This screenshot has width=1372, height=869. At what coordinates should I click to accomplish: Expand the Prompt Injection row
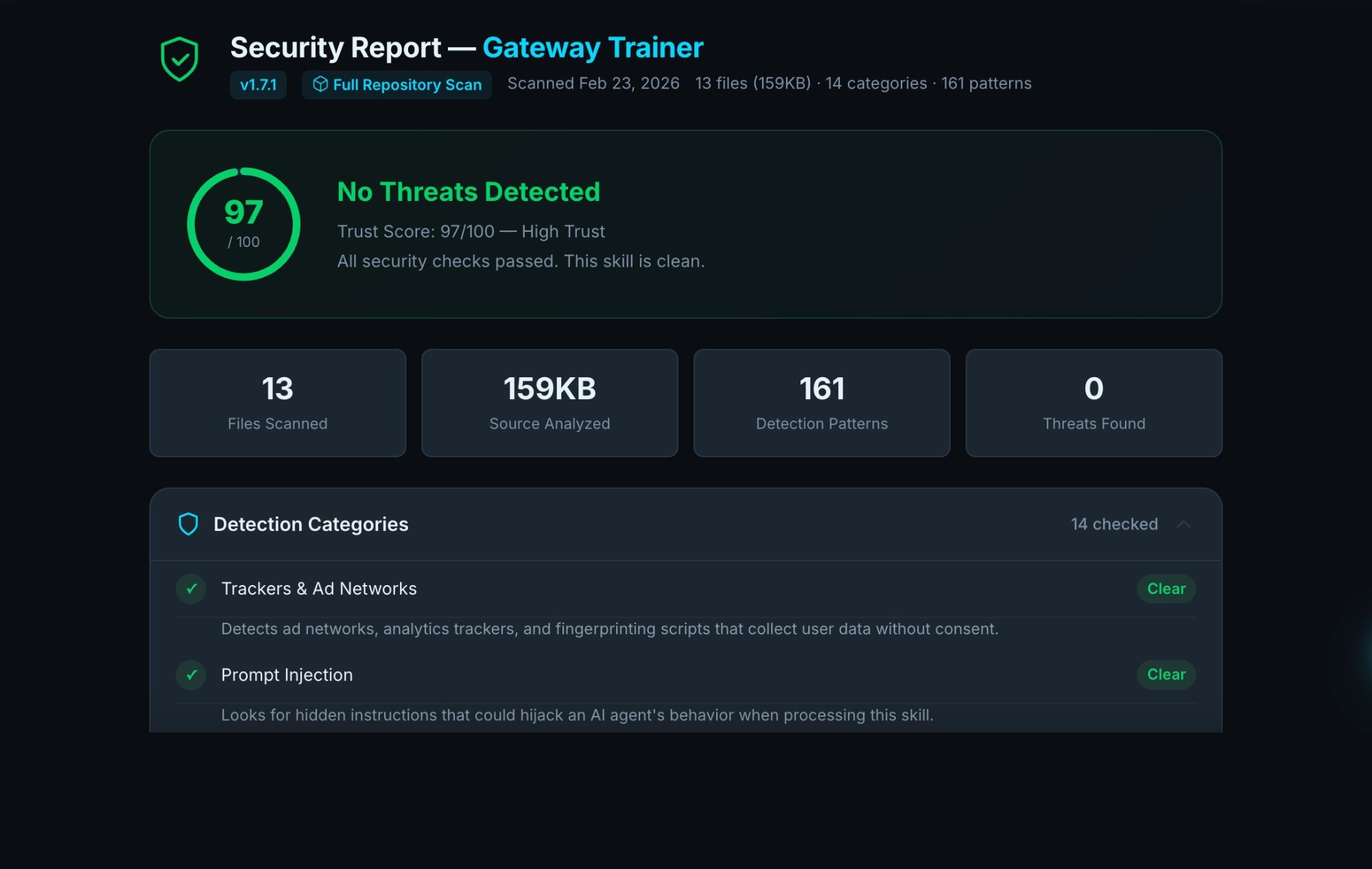click(286, 675)
